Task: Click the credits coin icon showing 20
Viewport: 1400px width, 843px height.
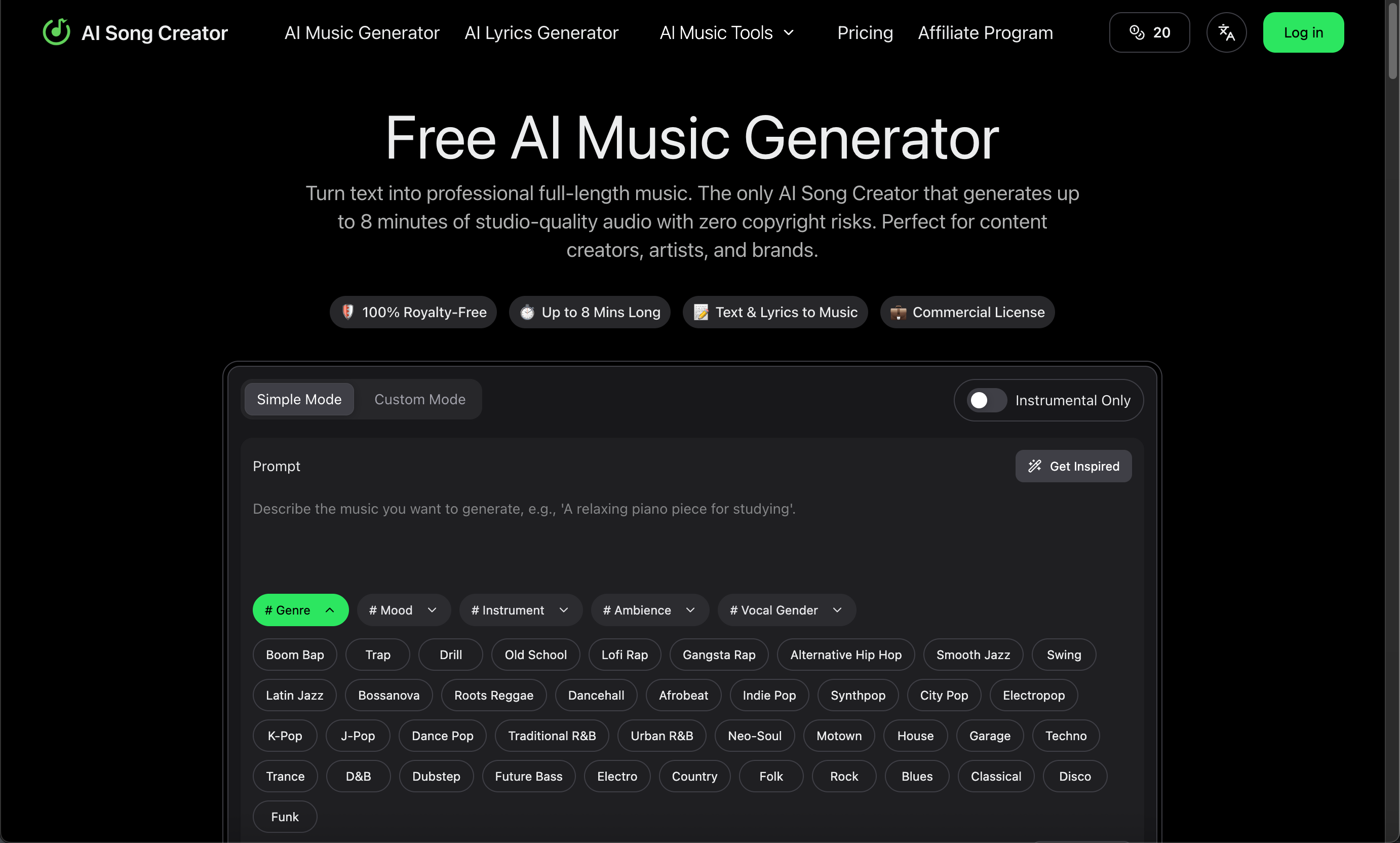Action: 1137,32
